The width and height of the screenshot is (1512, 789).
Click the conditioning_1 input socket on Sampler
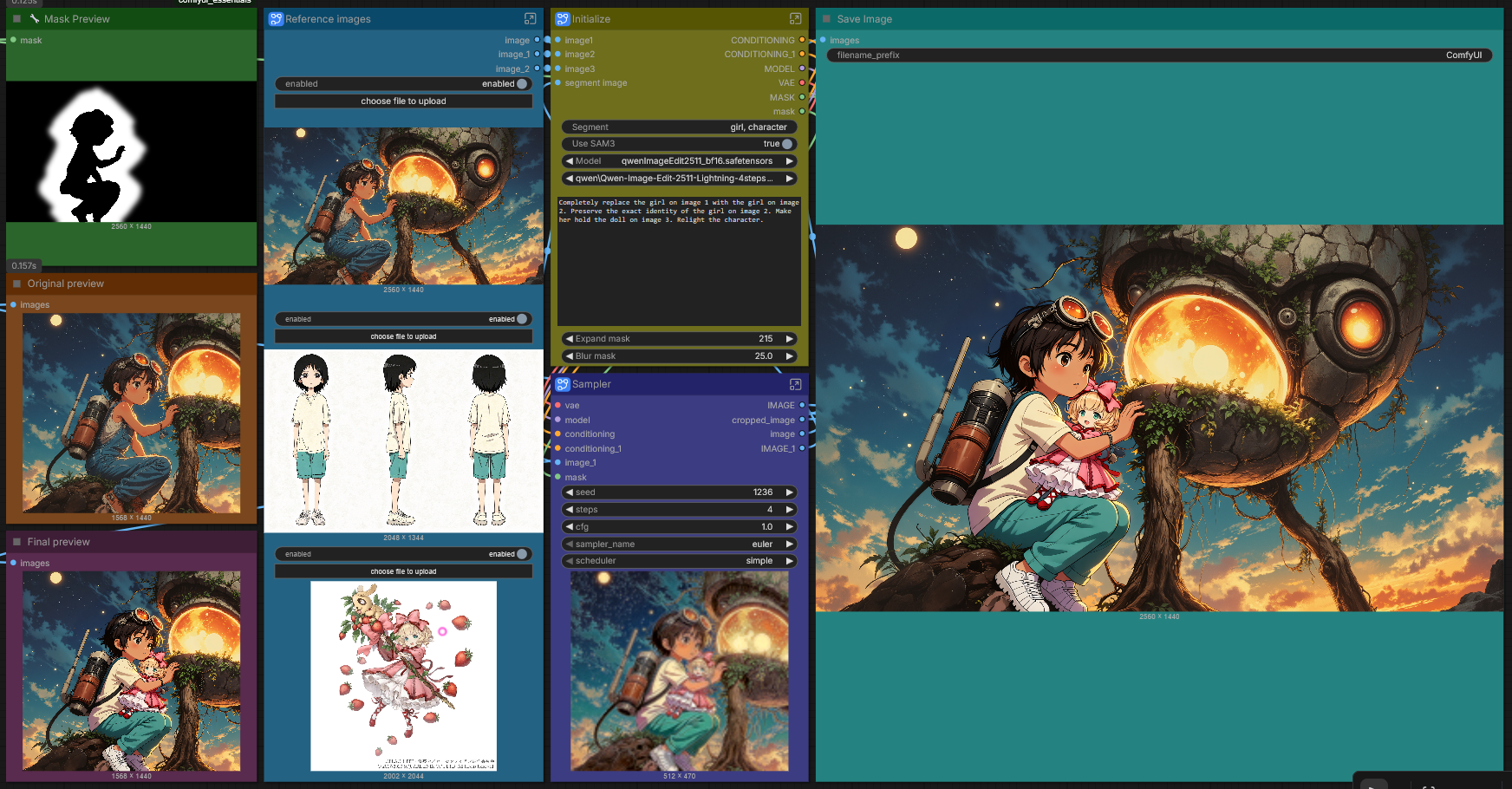click(557, 448)
